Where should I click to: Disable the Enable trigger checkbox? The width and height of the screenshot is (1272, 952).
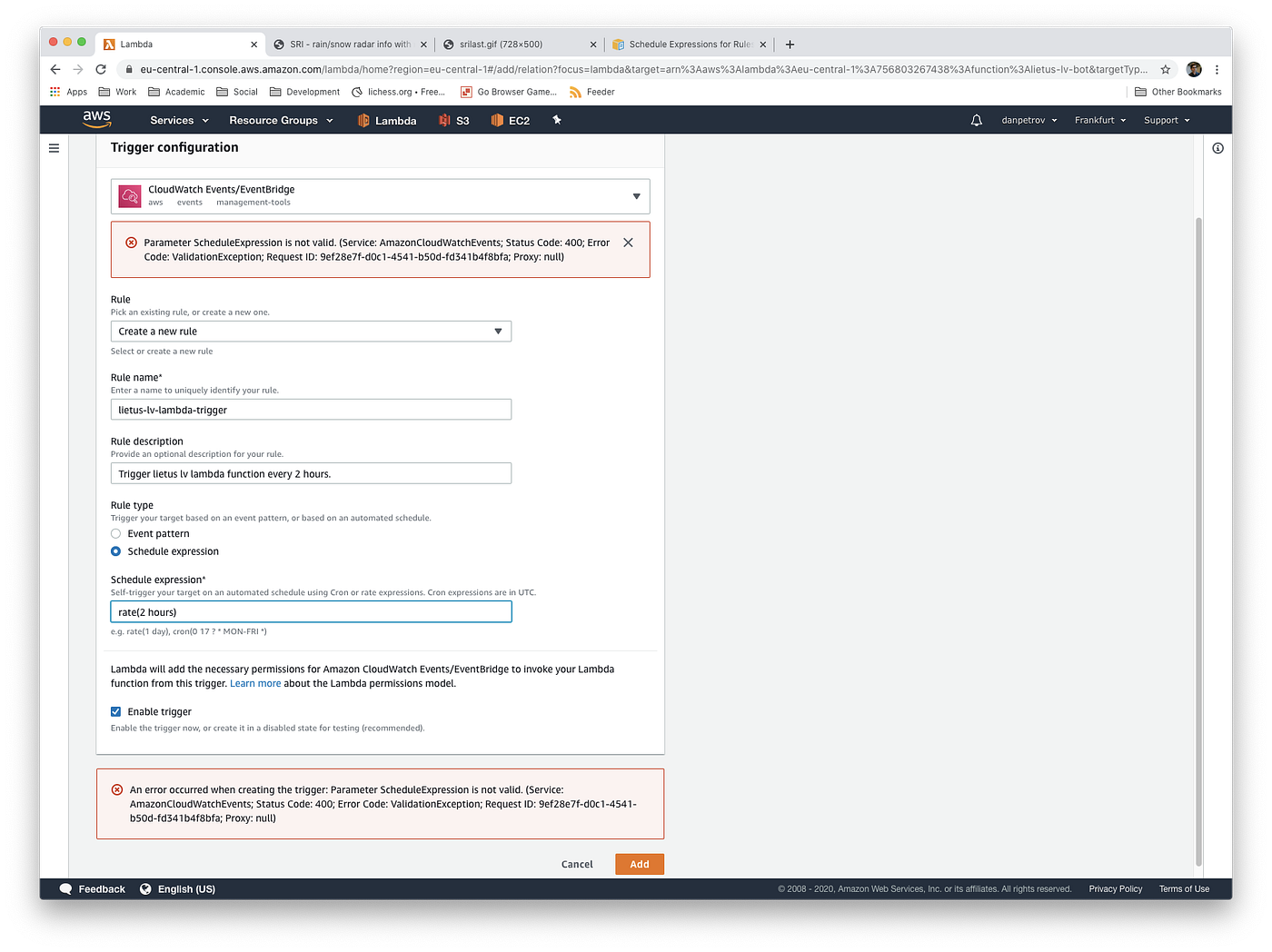(115, 711)
